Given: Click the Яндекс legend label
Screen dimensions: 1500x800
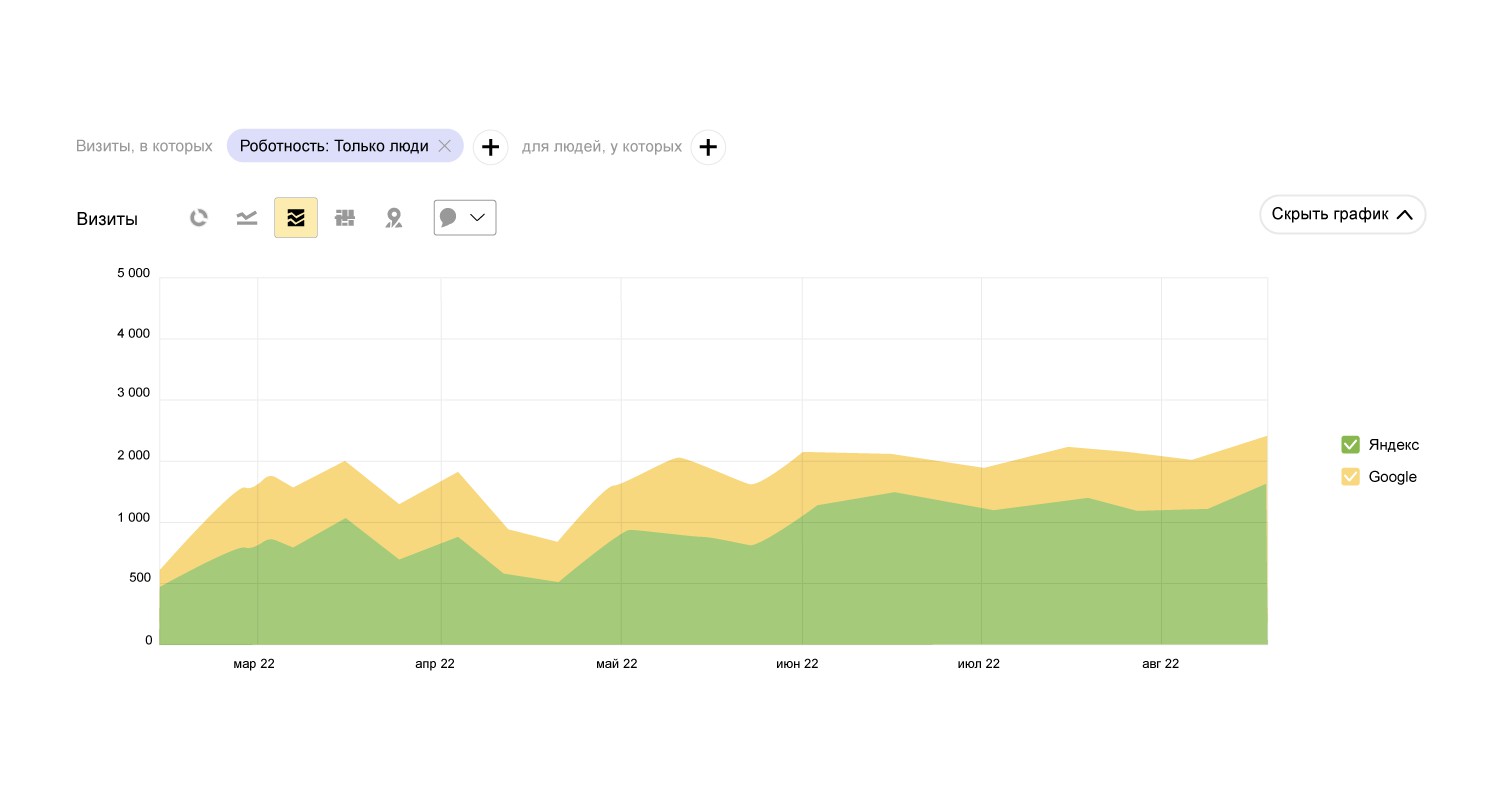Looking at the screenshot, I should (x=1394, y=445).
